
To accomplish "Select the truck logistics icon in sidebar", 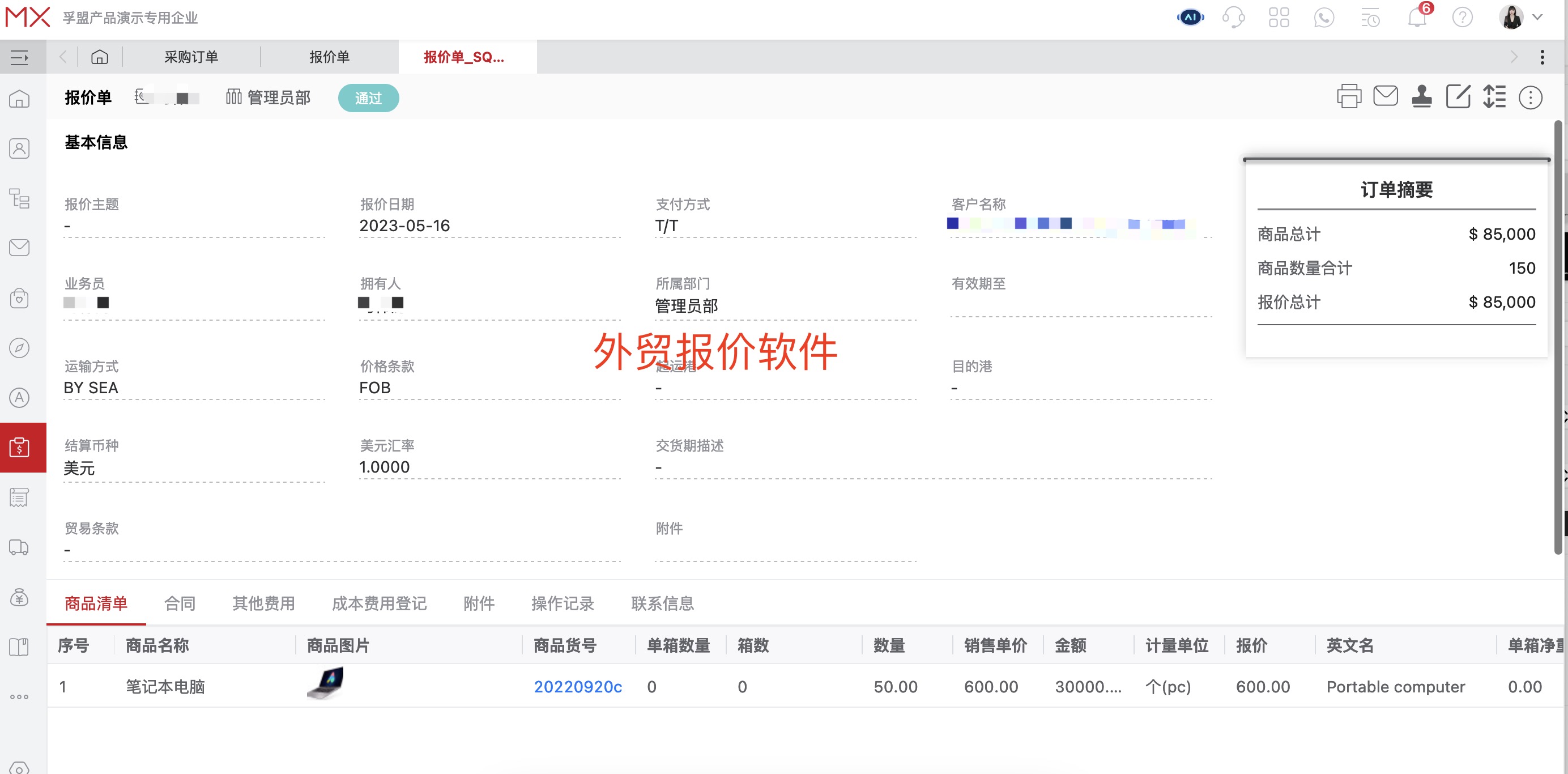I will coord(19,547).
